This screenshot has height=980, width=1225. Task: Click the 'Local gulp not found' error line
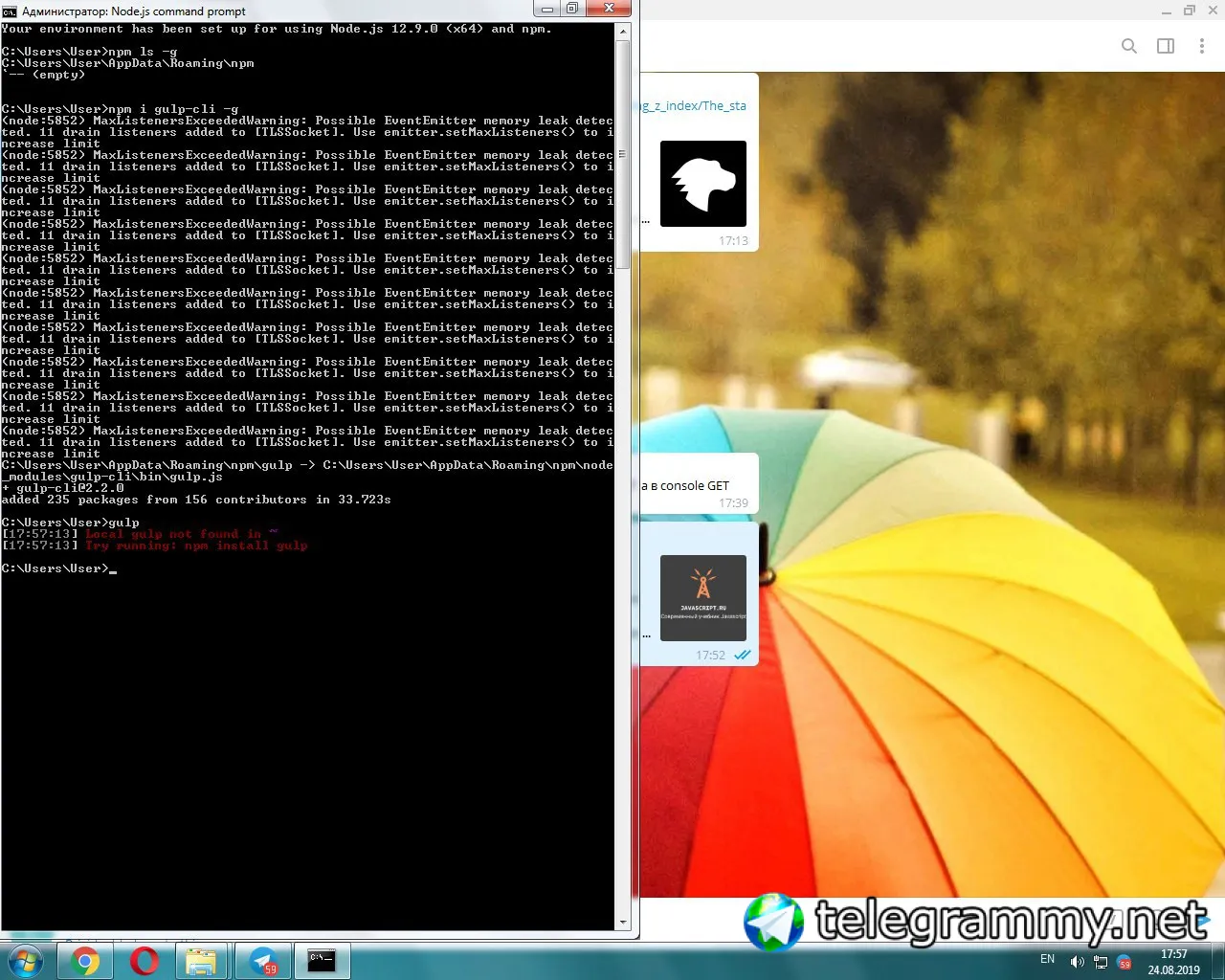pyautogui.click(x=140, y=534)
